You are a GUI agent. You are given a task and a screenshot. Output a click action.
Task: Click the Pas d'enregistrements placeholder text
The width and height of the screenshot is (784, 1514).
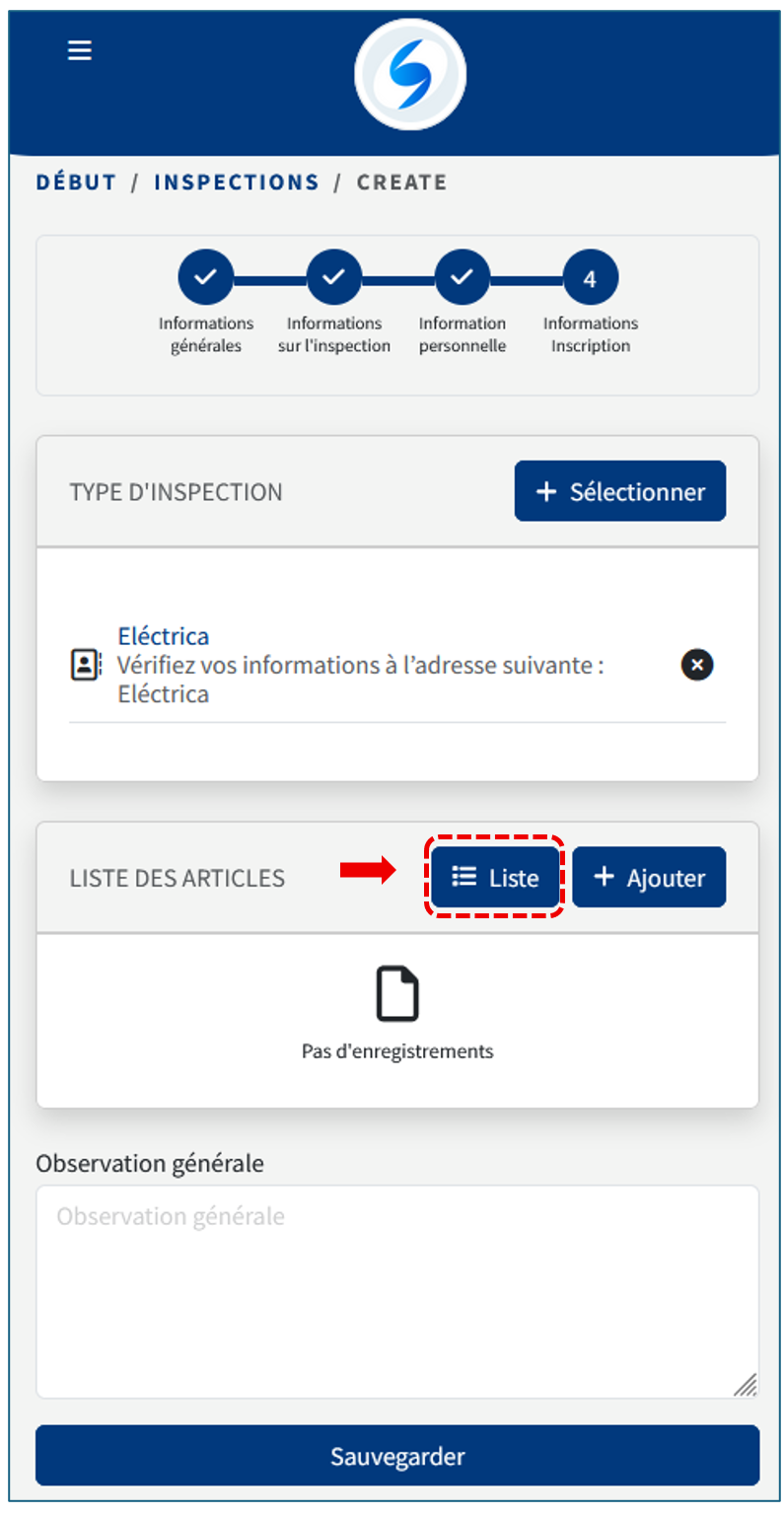coord(397,1051)
